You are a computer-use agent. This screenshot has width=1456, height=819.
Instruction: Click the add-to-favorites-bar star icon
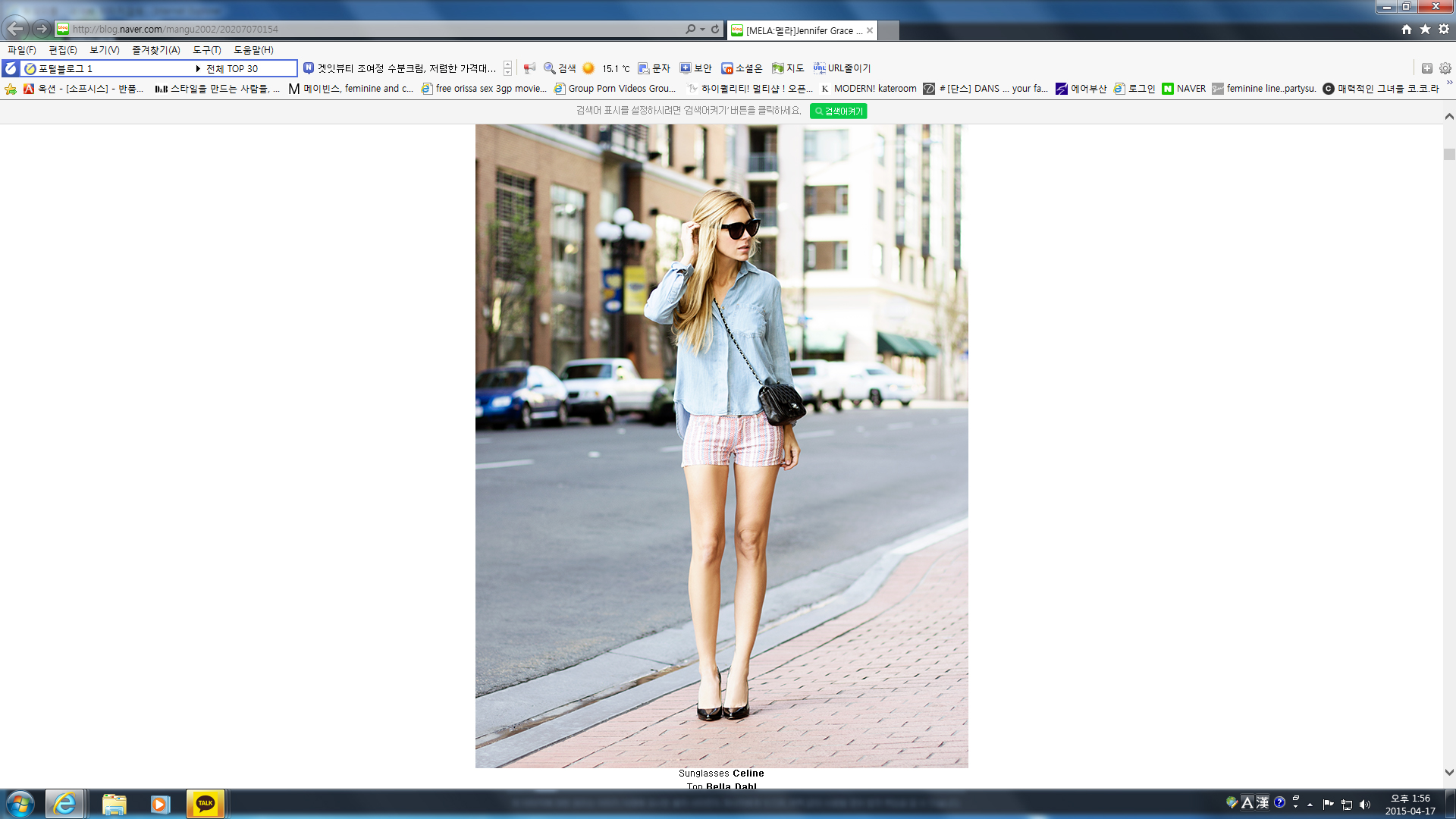[x=11, y=89]
